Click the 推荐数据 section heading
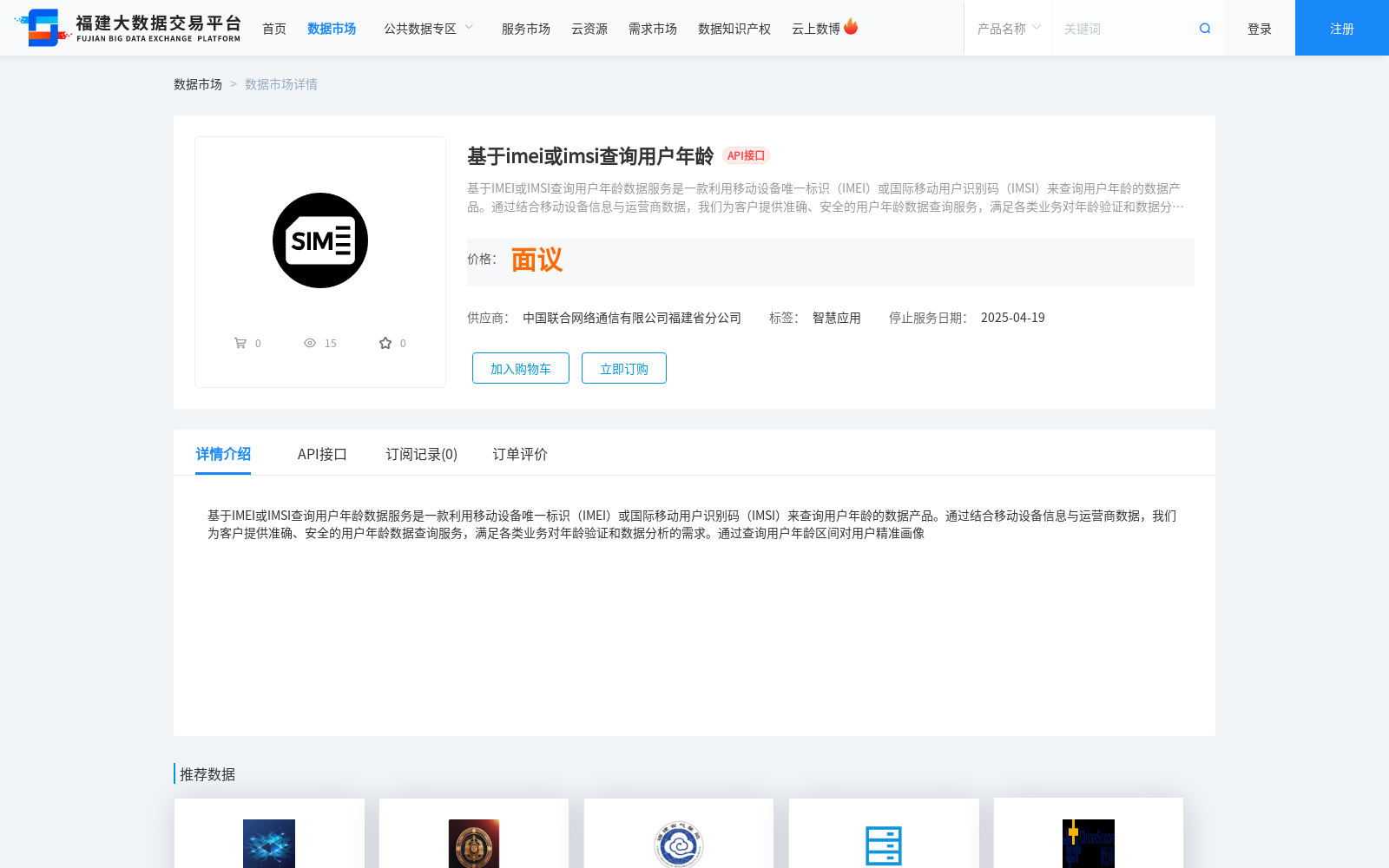Viewport: 1389px width, 868px height. click(207, 774)
